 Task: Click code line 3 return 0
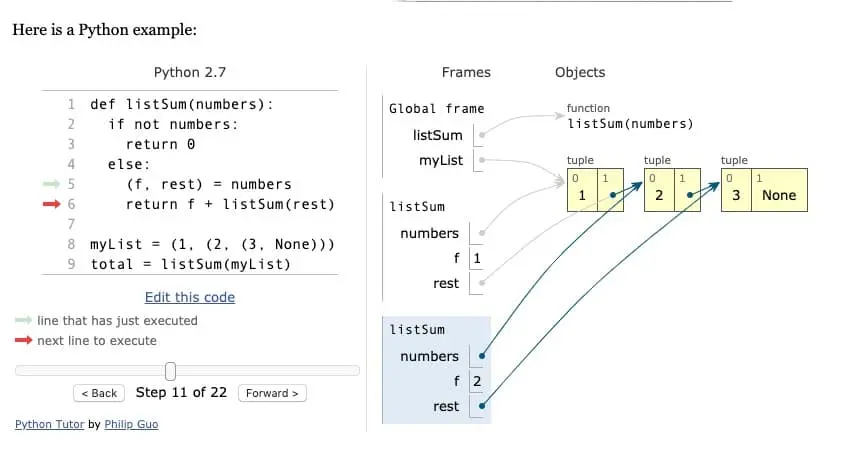[x=160, y=144]
